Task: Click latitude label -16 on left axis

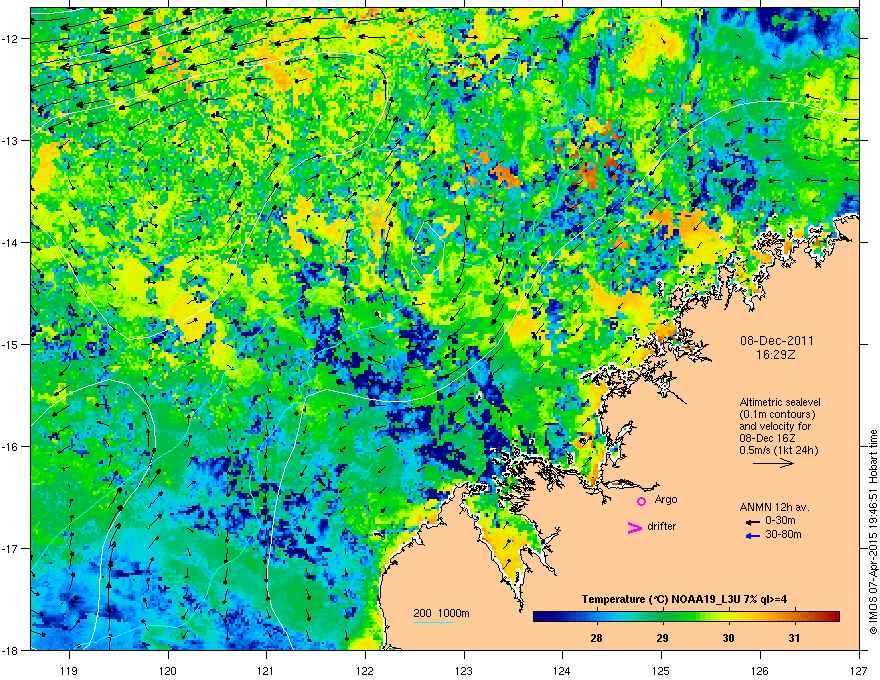Action: point(10,447)
